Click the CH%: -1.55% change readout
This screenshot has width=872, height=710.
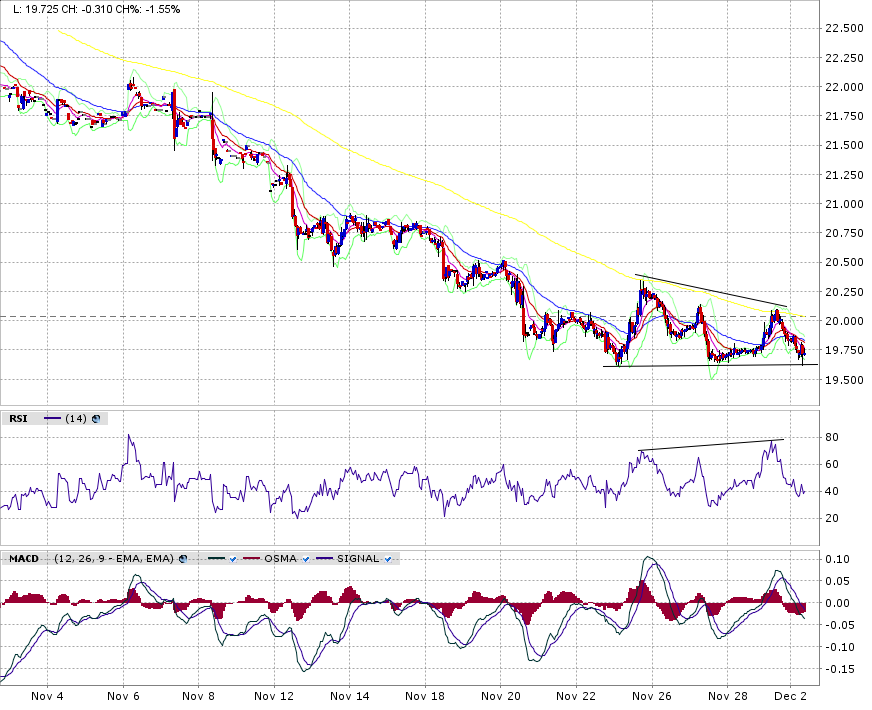click(x=150, y=9)
